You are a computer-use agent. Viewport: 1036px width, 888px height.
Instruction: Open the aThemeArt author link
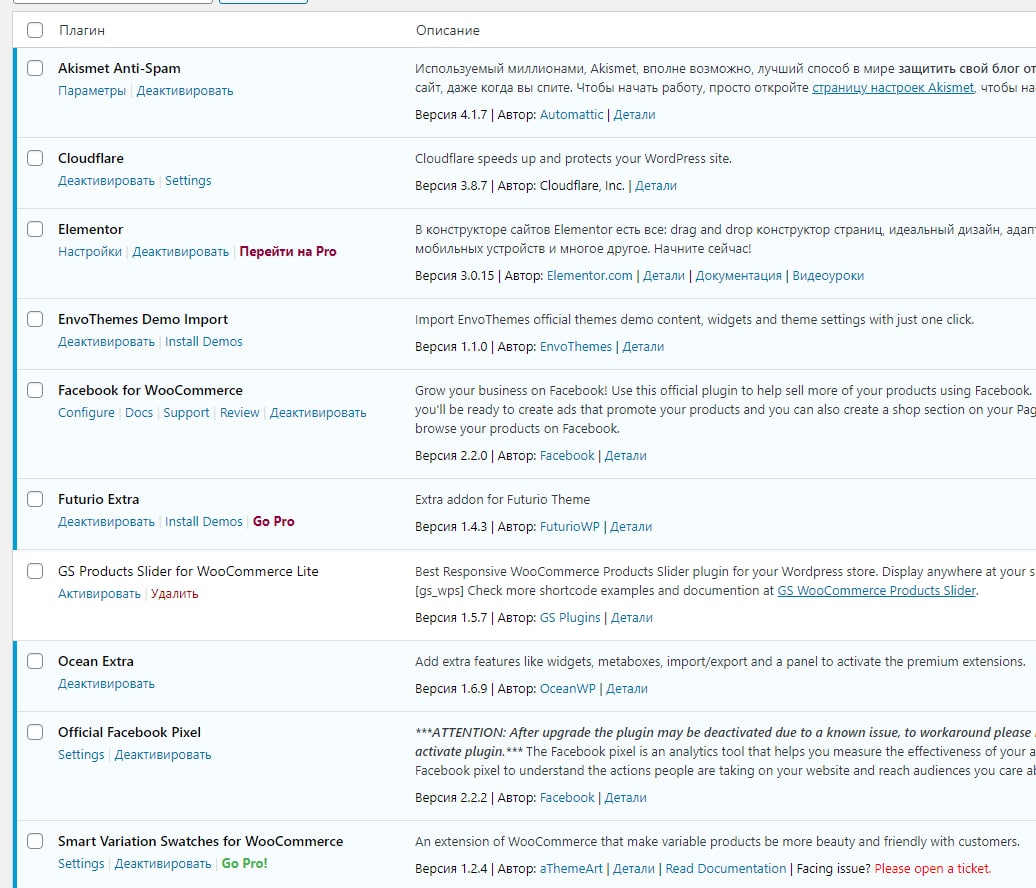tap(572, 868)
